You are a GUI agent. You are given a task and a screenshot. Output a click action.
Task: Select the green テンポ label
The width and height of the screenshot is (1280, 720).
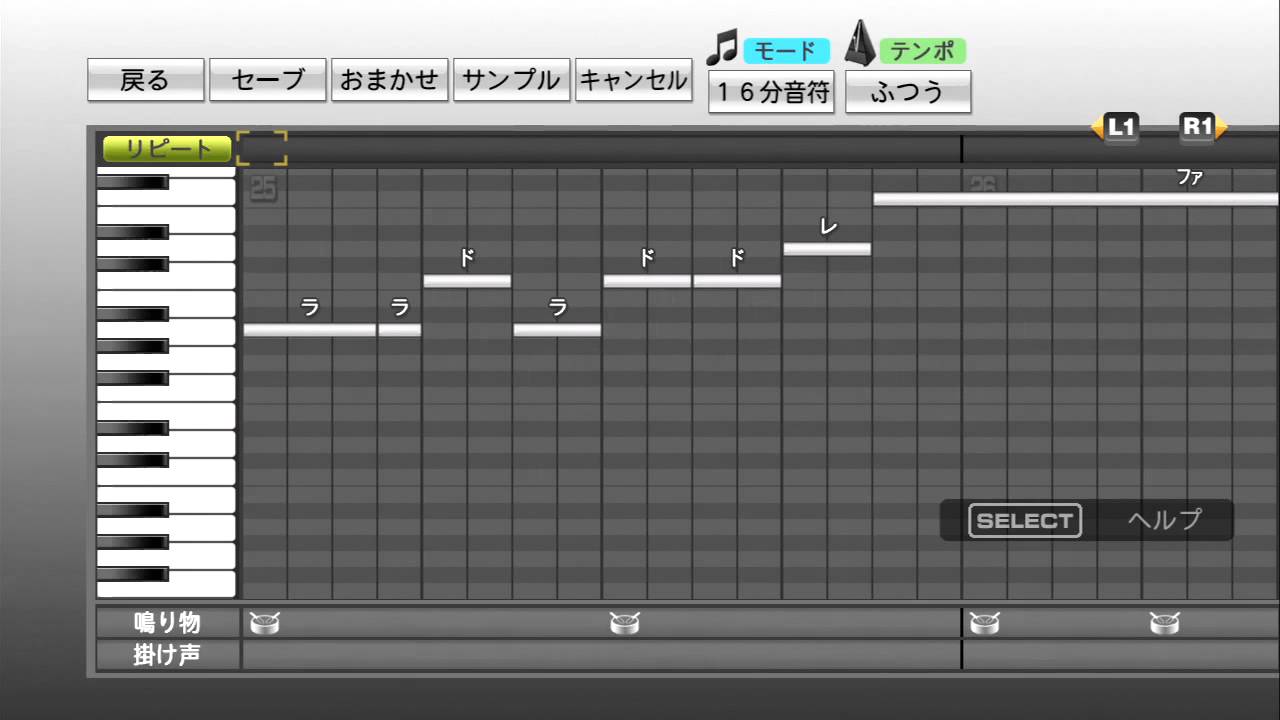click(923, 50)
